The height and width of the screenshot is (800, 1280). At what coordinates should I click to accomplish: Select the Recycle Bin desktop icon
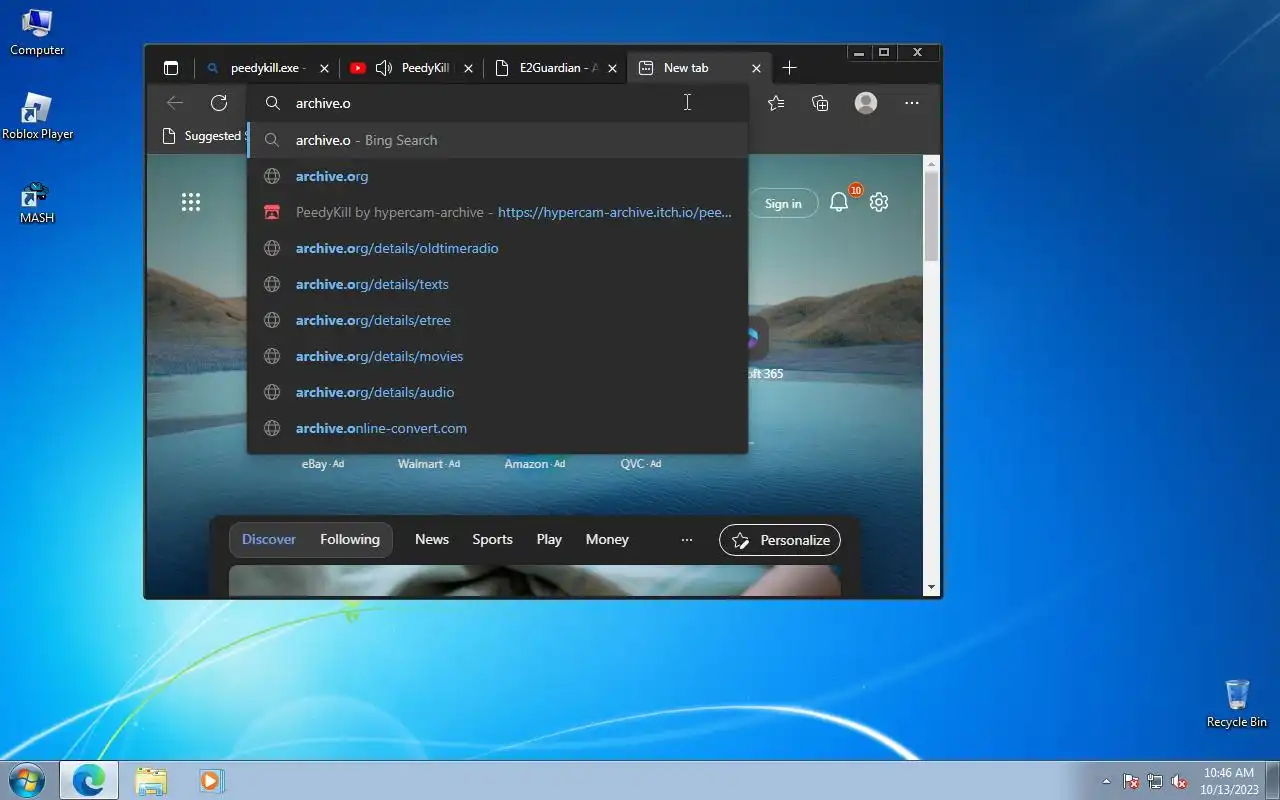[x=1237, y=703]
